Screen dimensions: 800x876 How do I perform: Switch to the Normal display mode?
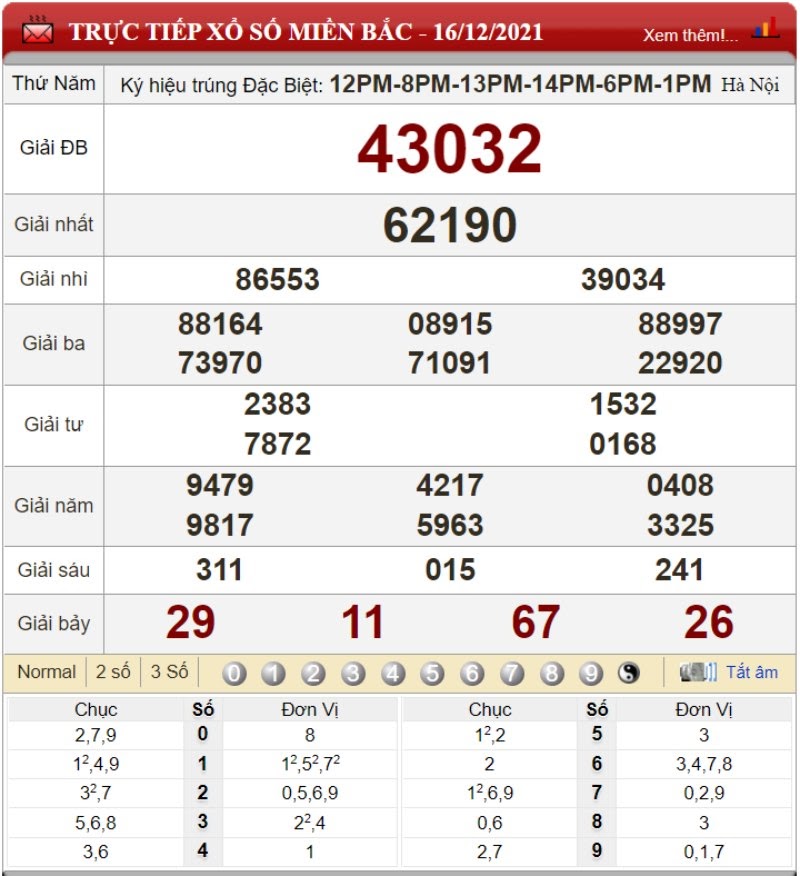pyautogui.click(x=46, y=672)
